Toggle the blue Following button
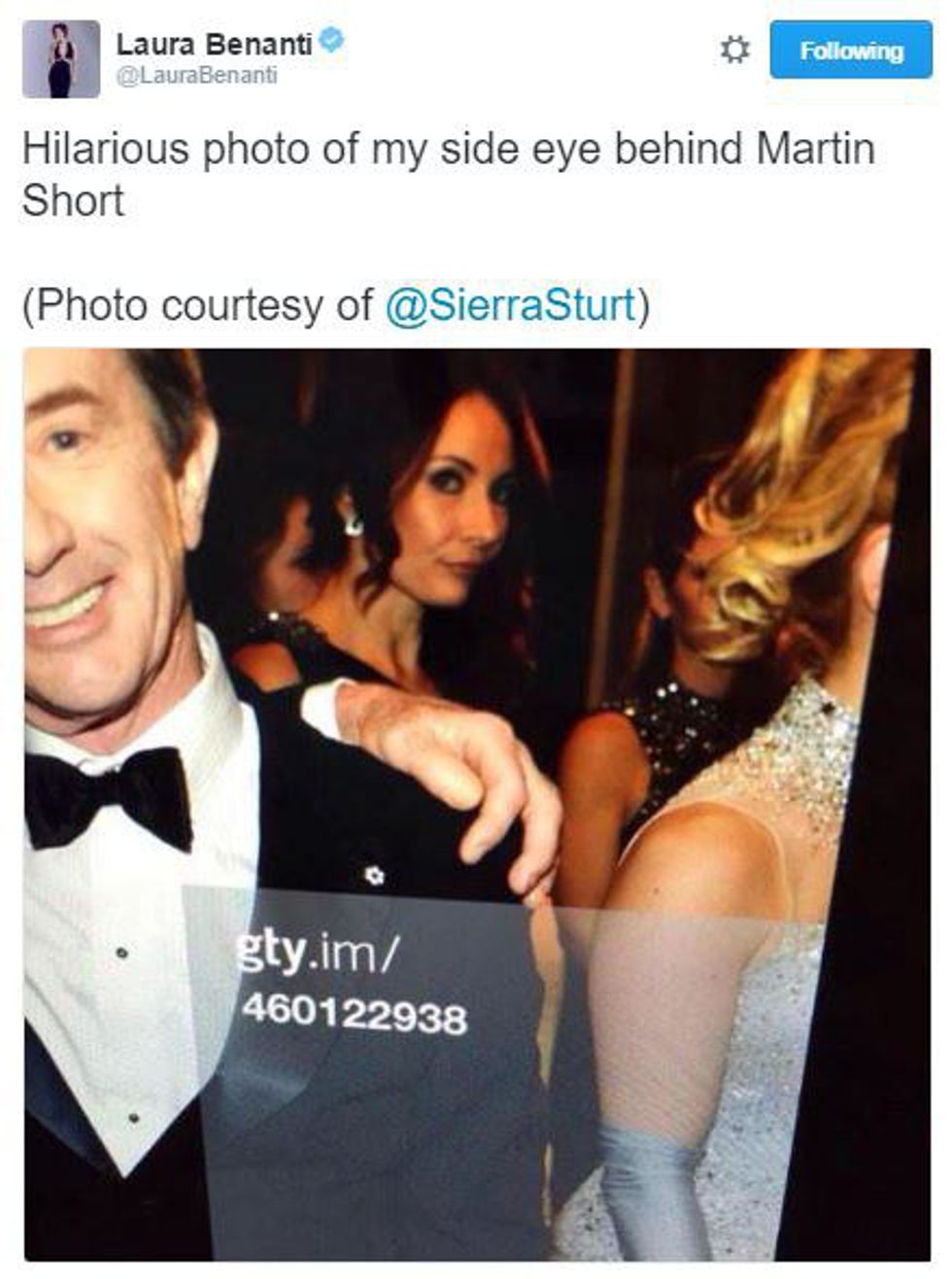Image resolution: width=952 pixels, height=1279 pixels. (850, 50)
